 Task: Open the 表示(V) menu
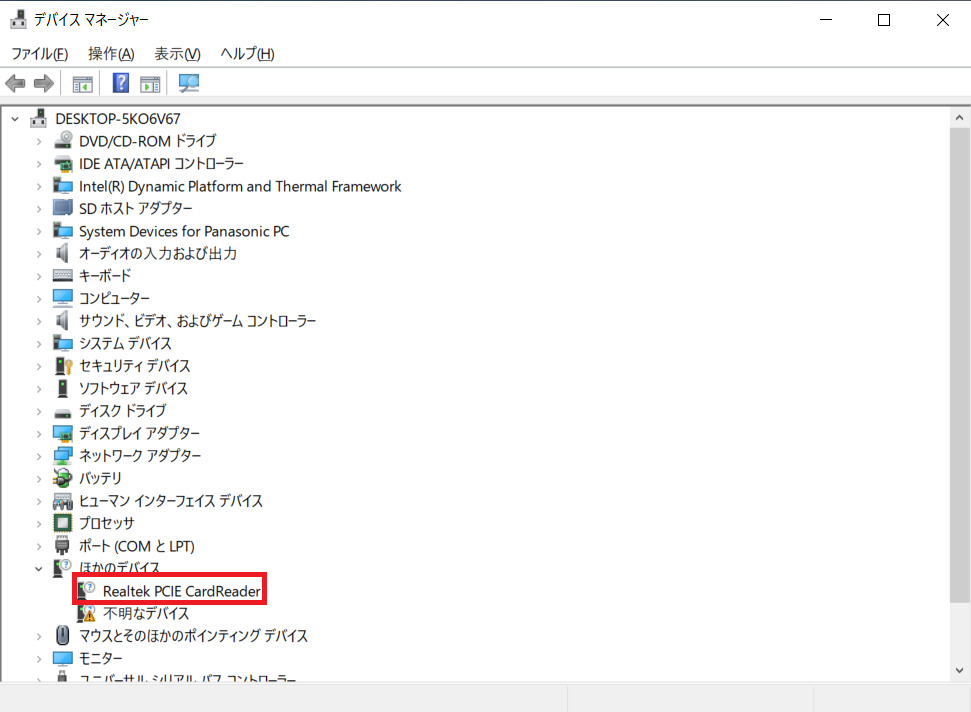[x=177, y=53]
